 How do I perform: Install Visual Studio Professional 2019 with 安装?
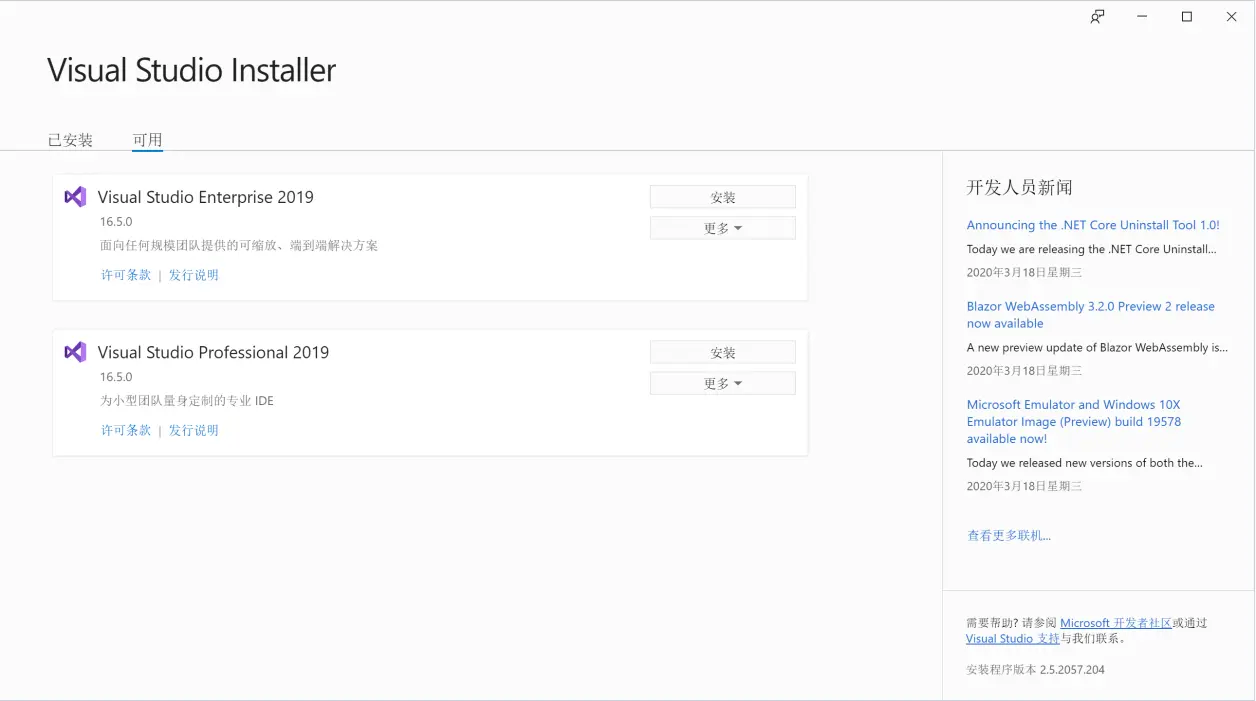723,352
